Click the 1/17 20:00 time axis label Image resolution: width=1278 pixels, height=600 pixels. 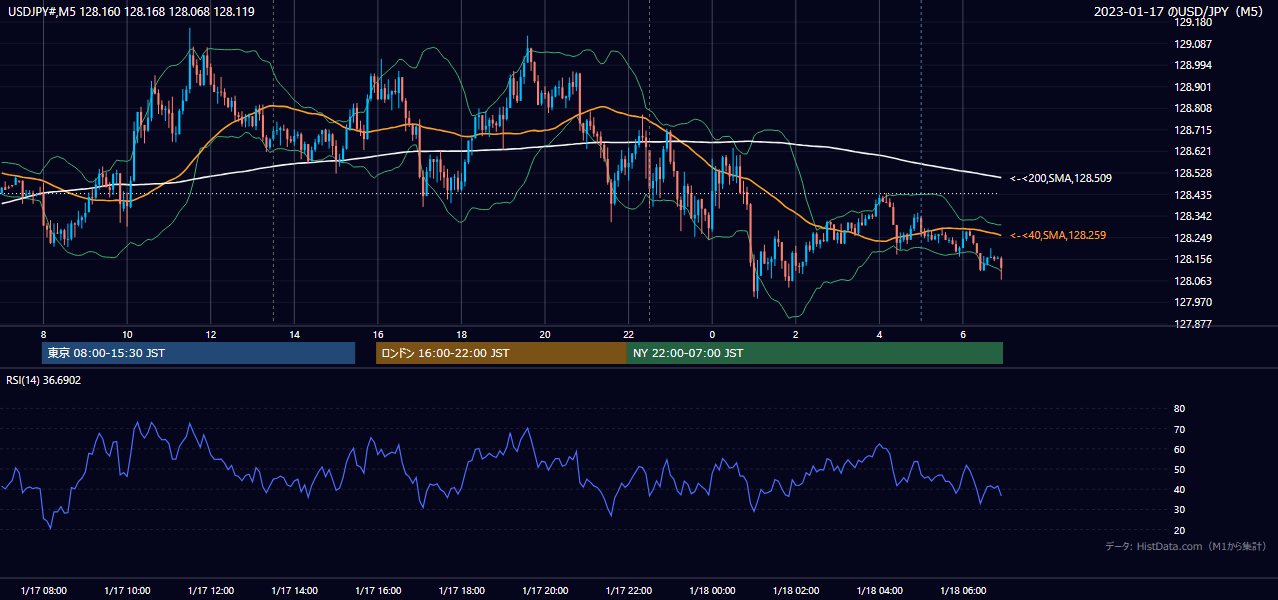[x=544, y=590]
